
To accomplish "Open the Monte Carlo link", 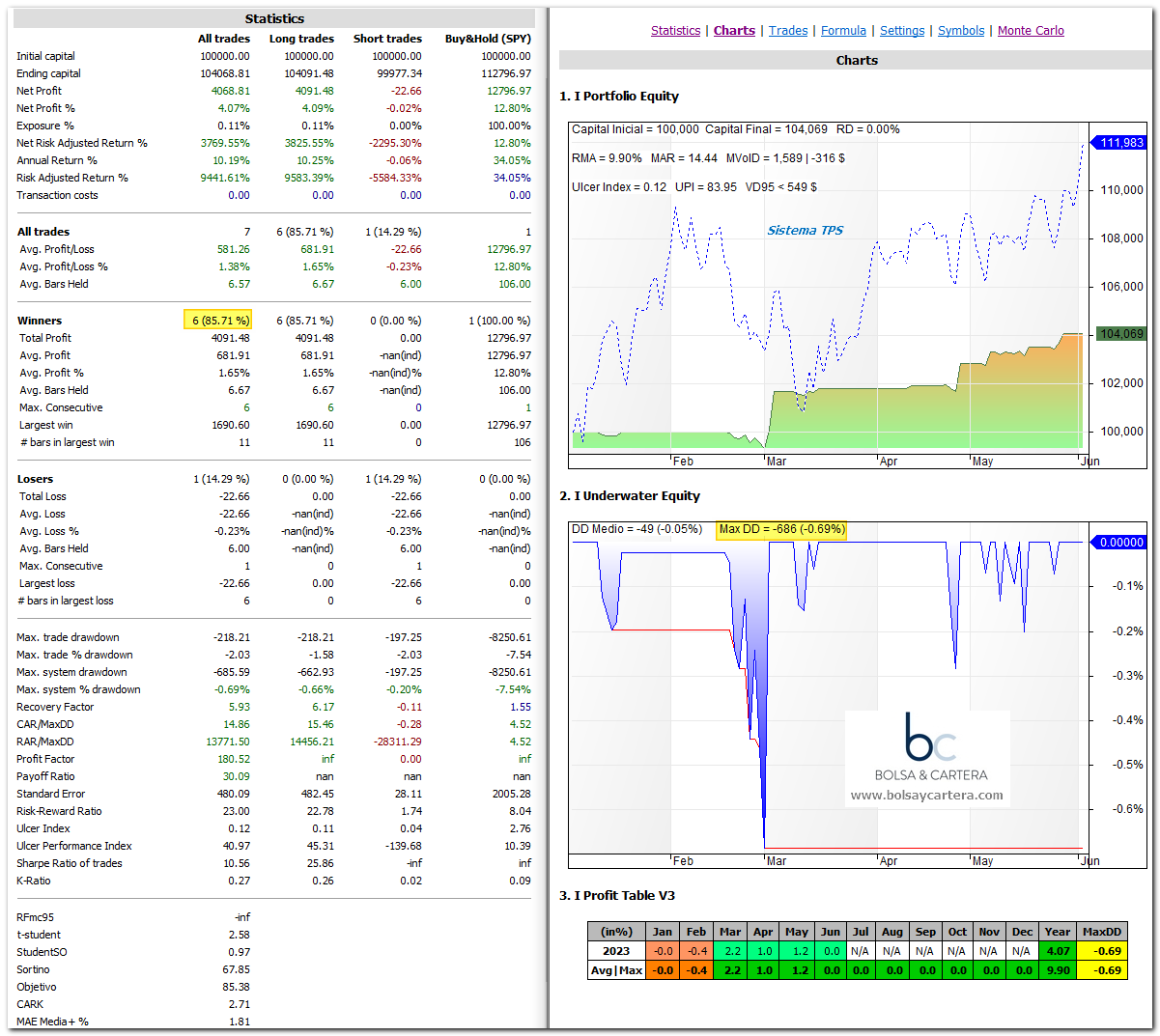I will click(x=1031, y=31).
